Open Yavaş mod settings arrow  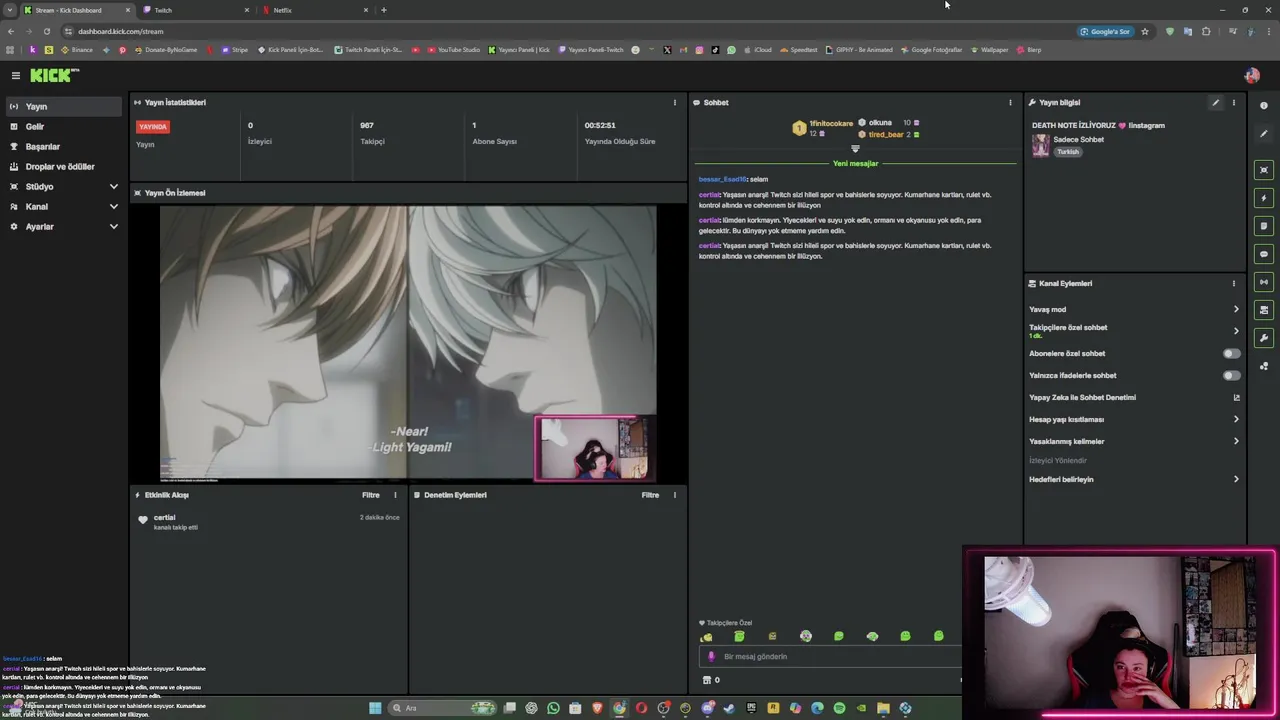1236,309
